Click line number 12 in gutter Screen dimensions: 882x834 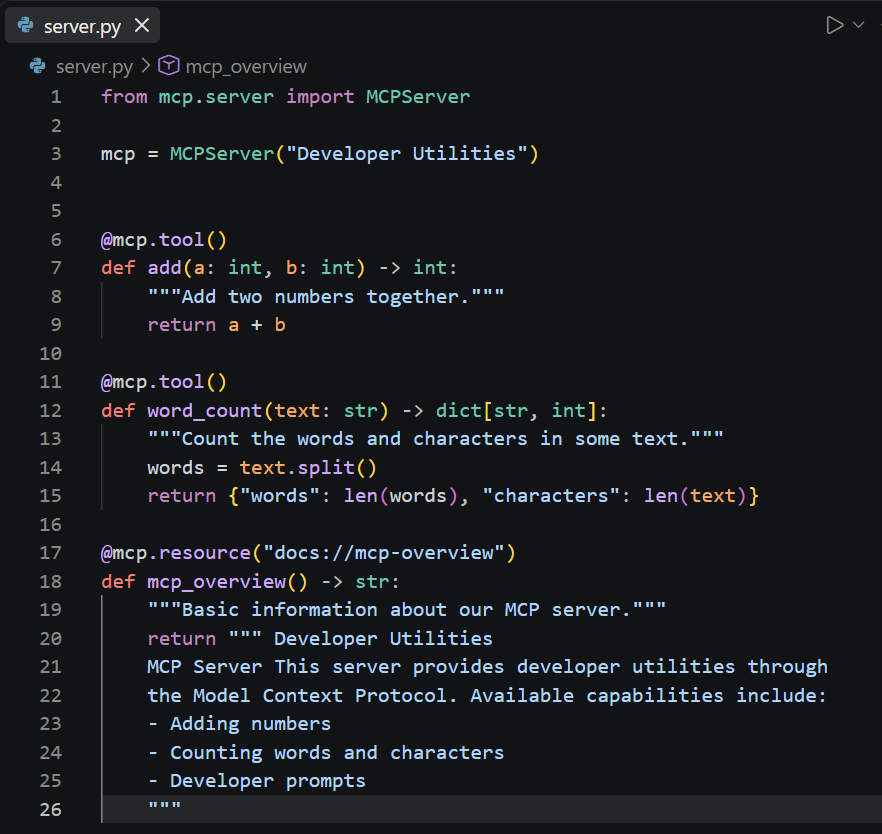(x=51, y=411)
